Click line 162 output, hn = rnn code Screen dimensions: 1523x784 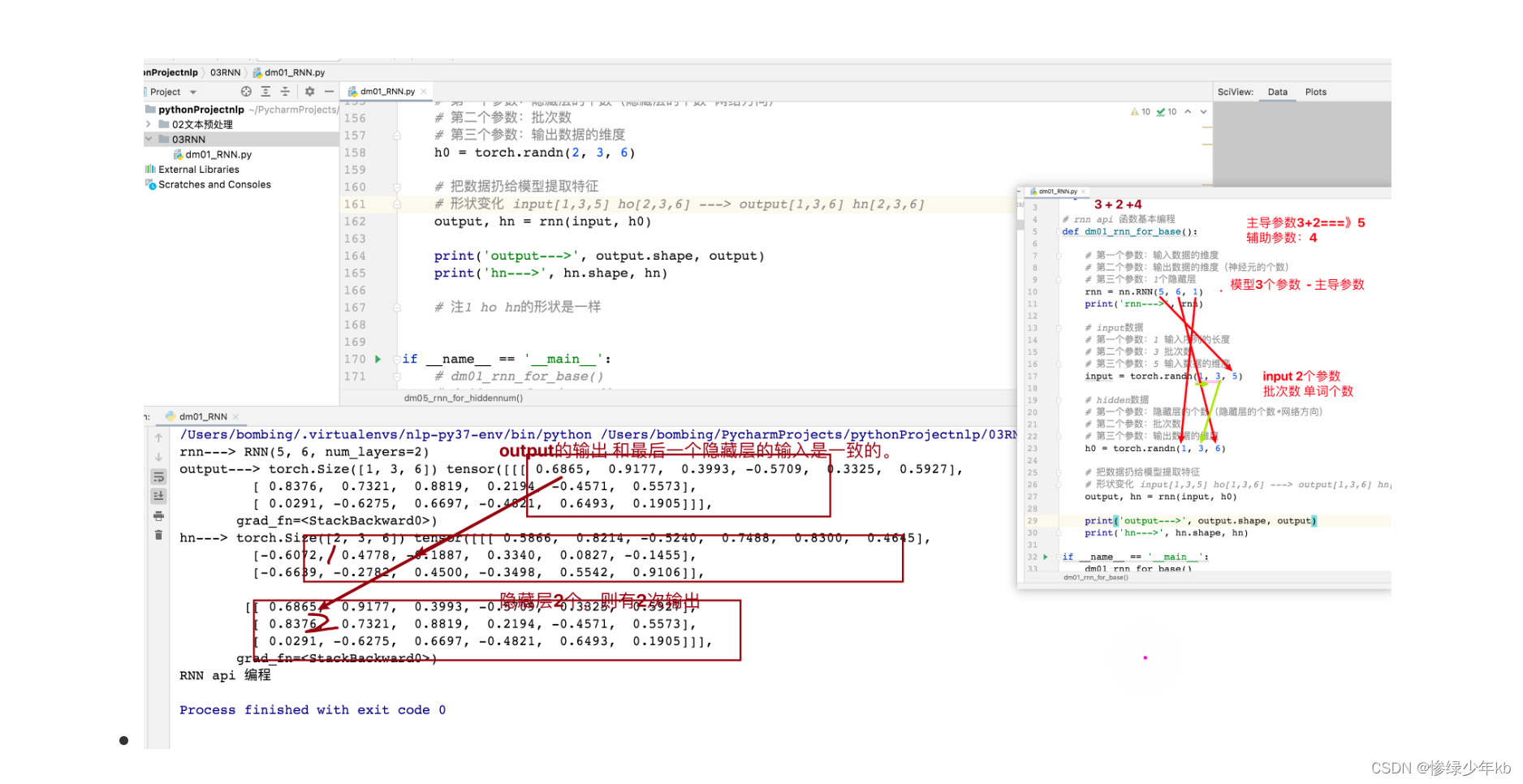[x=542, y=222]
